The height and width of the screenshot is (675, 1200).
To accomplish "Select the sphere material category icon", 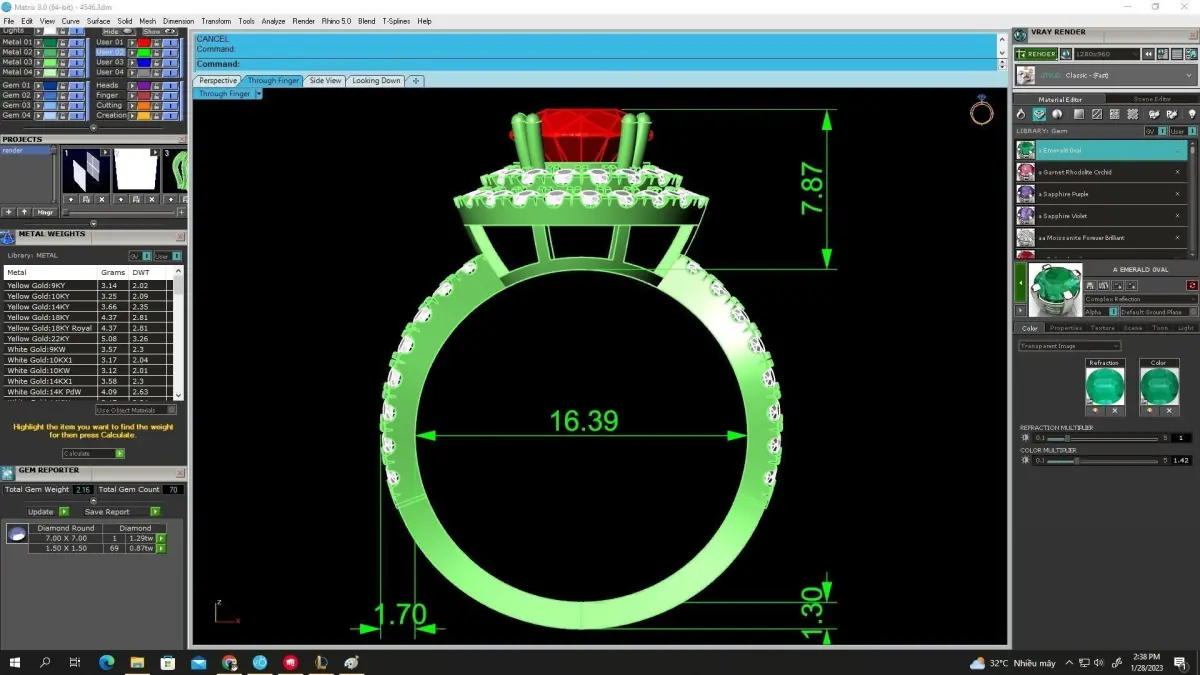I will [x=1057, y=114].
